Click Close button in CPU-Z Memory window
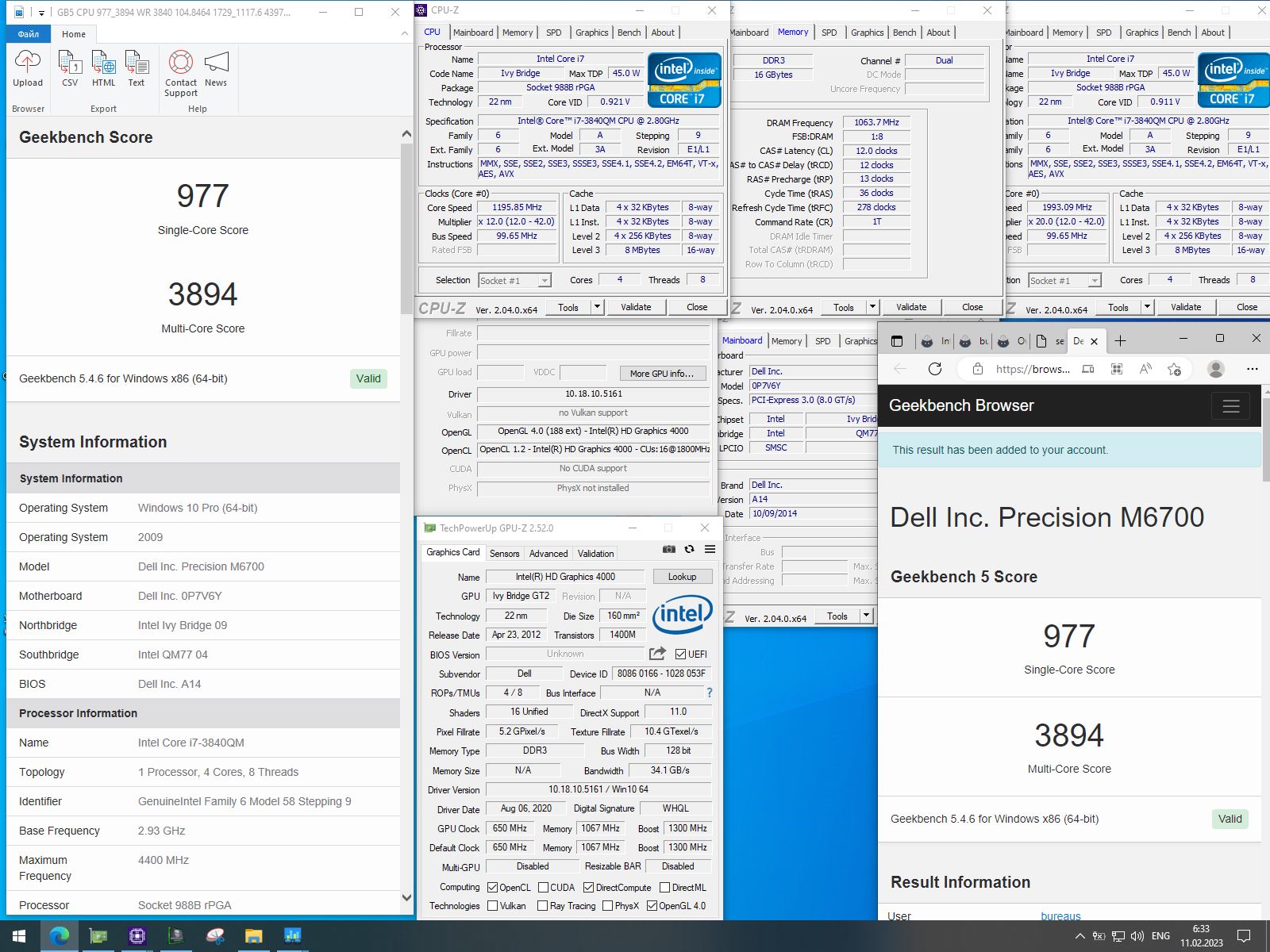The height and width of the screenshot is (952, 1270). 972,307
